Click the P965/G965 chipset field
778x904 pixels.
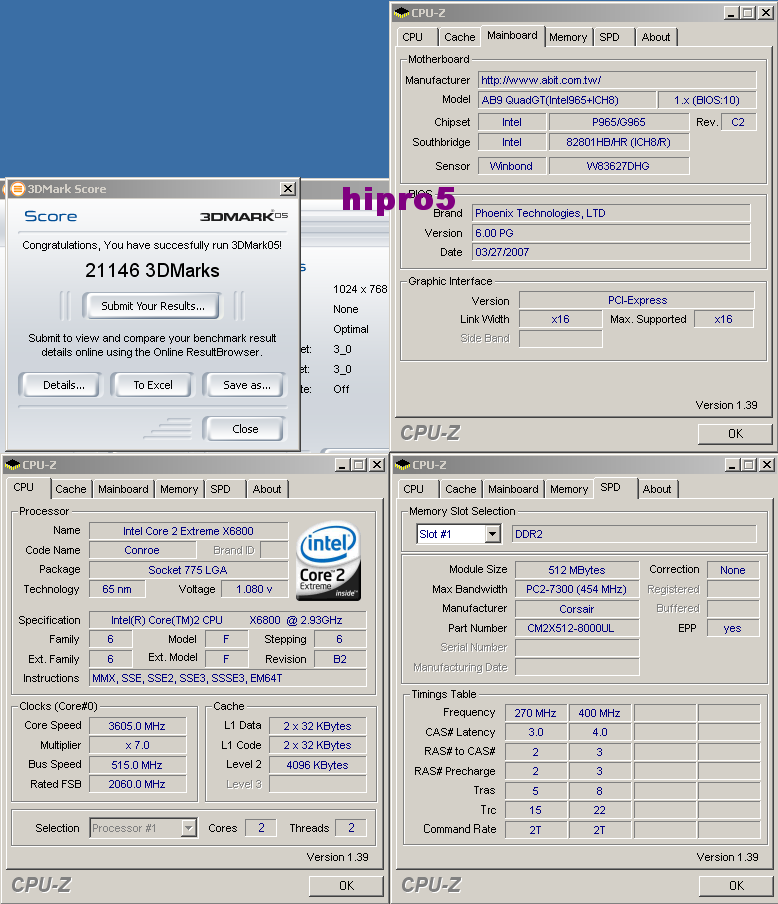[619, 122]
